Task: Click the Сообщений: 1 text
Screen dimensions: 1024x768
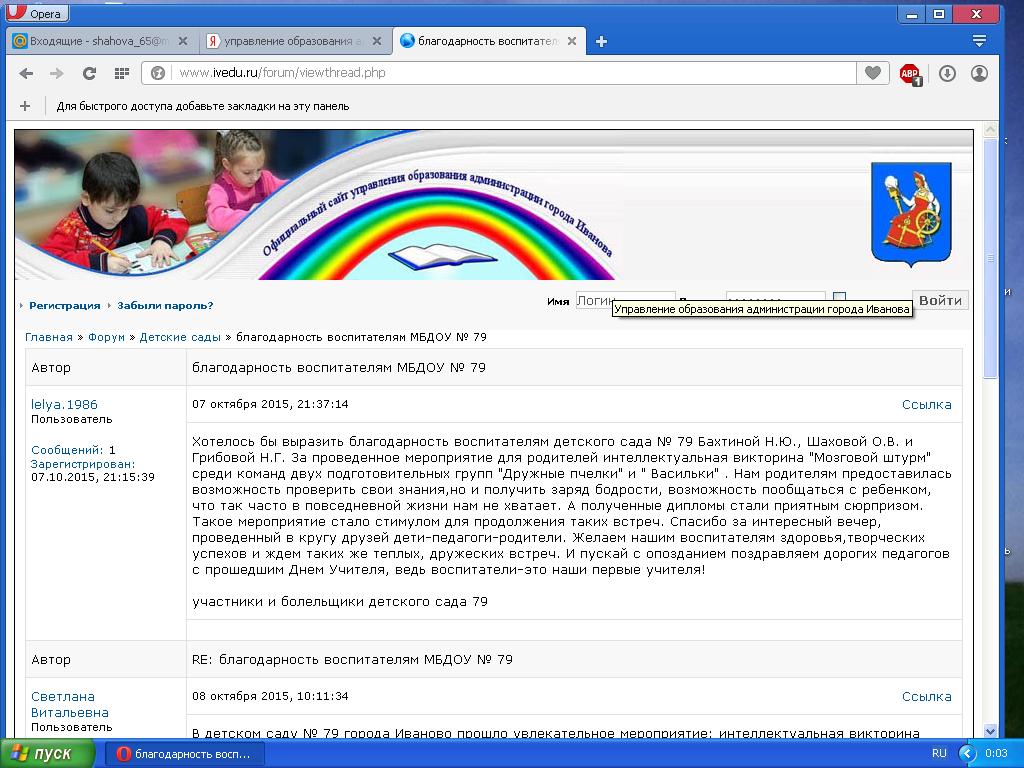Action: pos(73,450)
